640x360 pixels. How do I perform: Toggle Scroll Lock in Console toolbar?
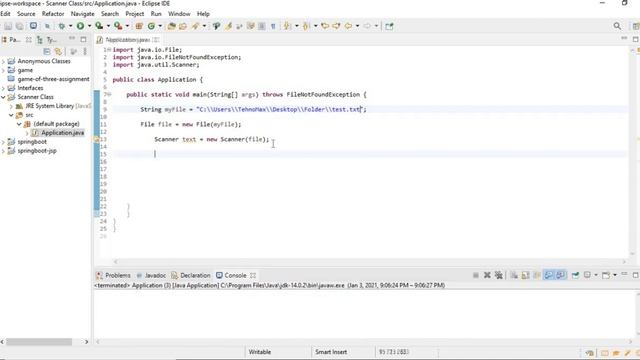(525, 276)
